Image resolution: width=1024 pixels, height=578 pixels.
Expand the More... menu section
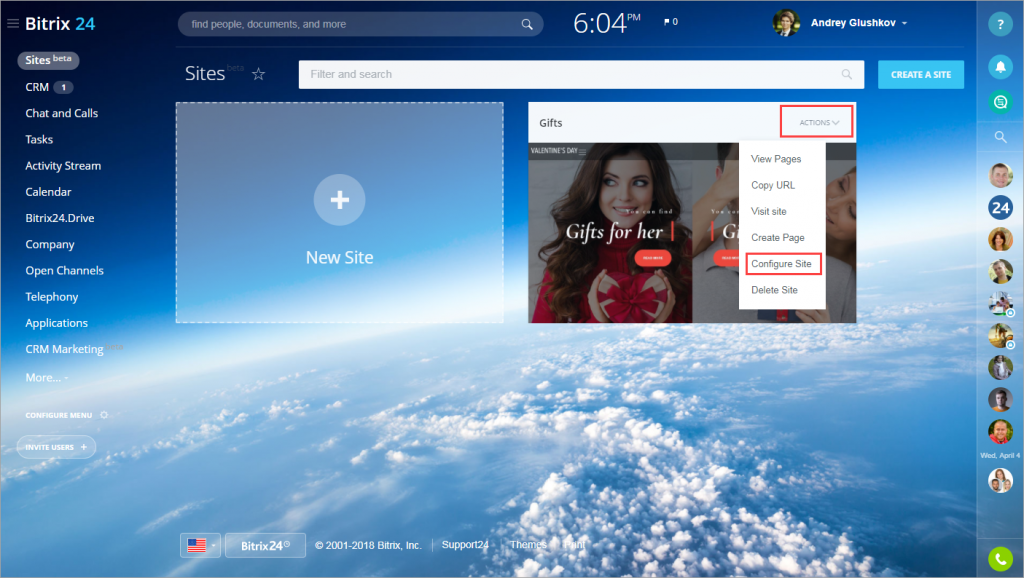pyautogui.click(x=46, y=377)
